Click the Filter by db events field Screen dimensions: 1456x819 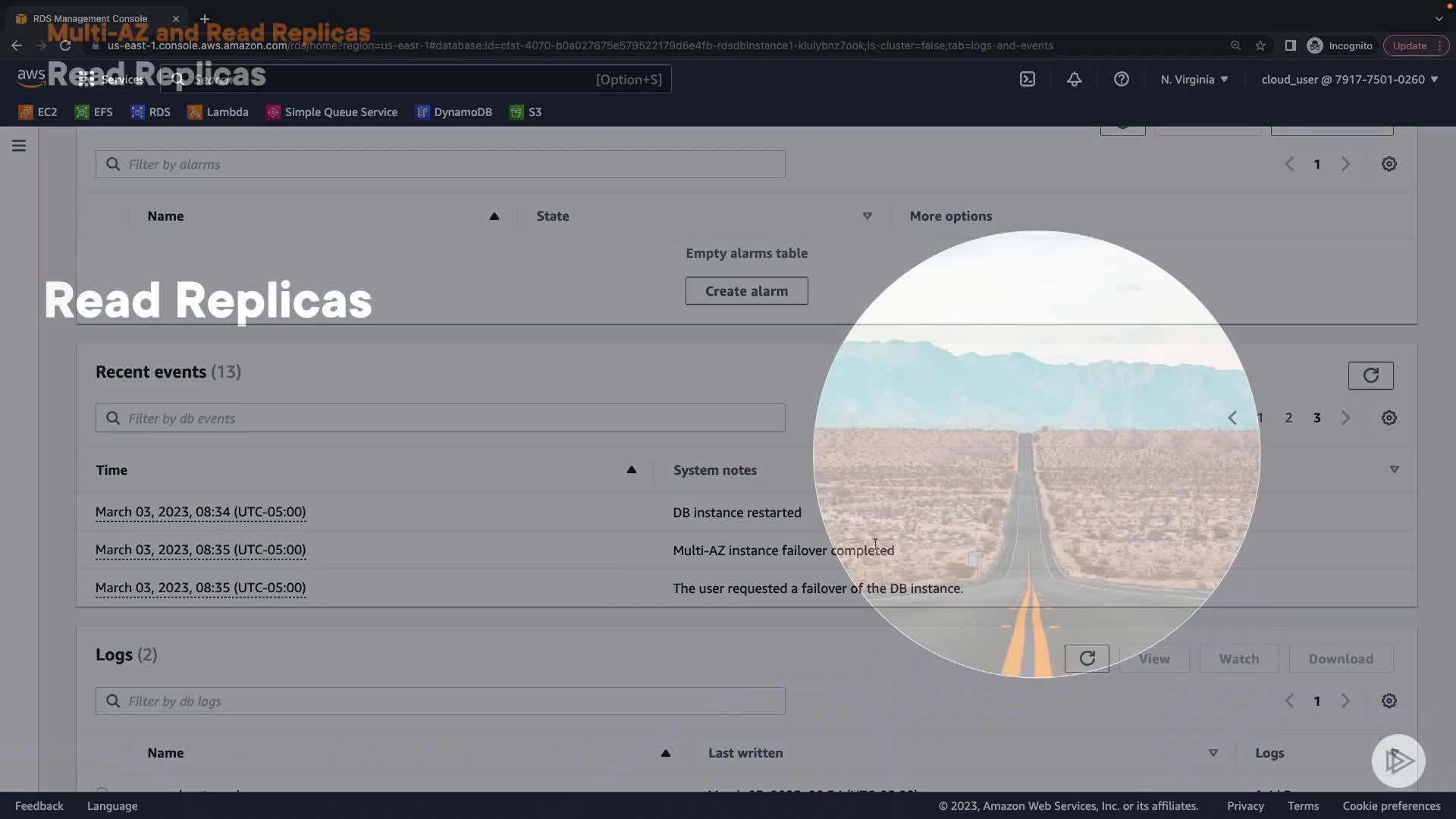pyautogui.click(x=440, y=418)
